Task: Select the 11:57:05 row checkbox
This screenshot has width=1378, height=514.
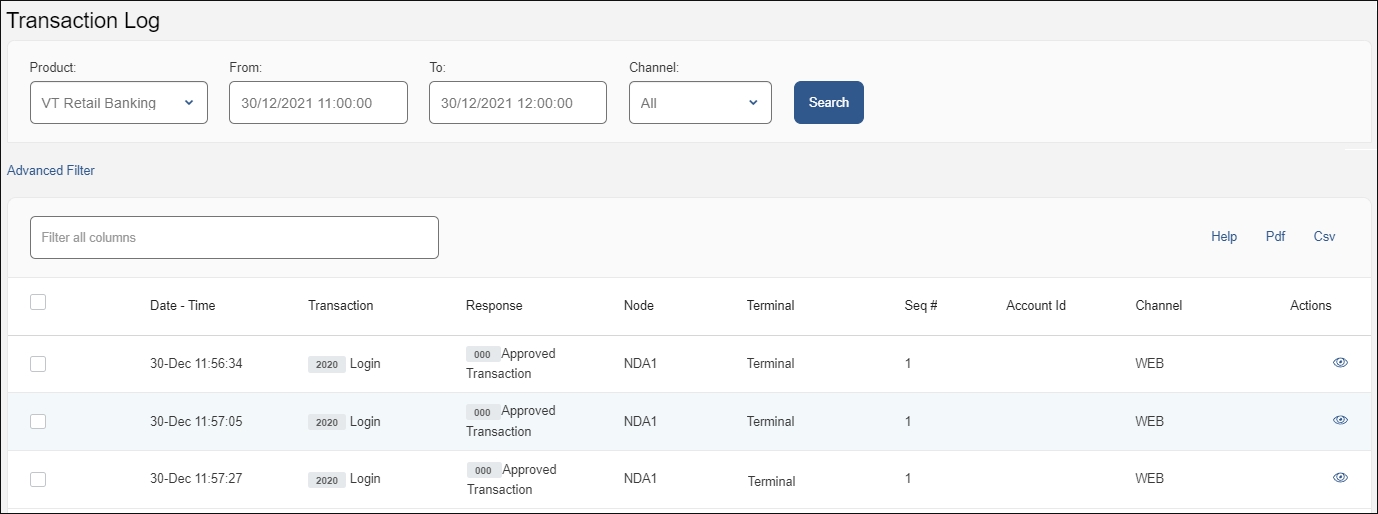Action: tap(38, 422)
